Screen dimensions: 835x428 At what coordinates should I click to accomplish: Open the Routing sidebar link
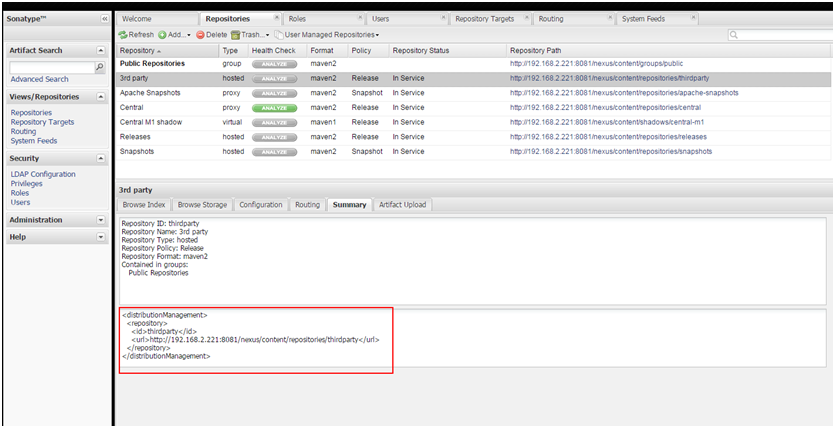coord(23,131)
